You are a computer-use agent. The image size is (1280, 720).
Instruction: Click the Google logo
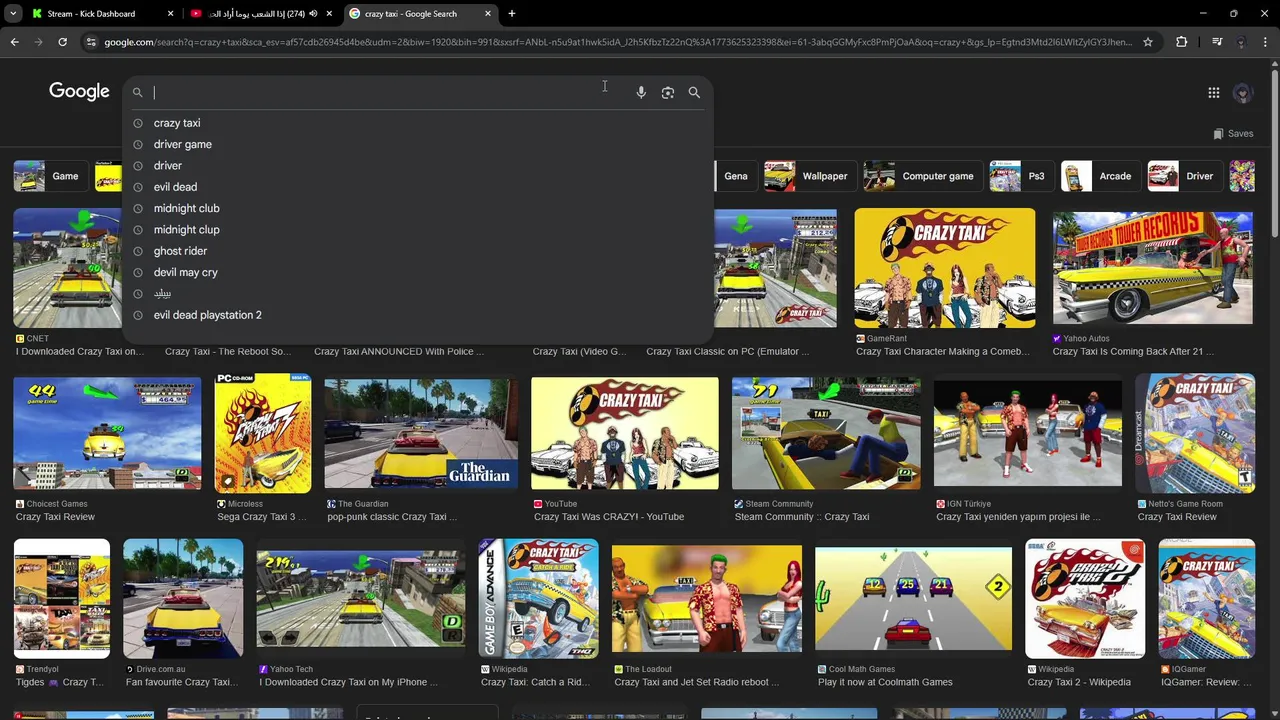[x=79, y=92]
